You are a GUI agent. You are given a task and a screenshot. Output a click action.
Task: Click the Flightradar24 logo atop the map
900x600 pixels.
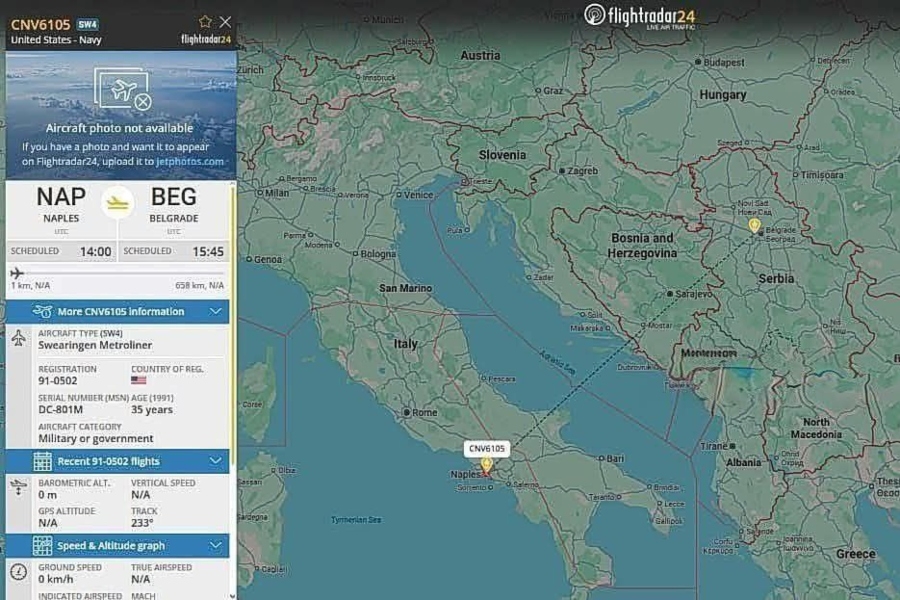[639, 15]
